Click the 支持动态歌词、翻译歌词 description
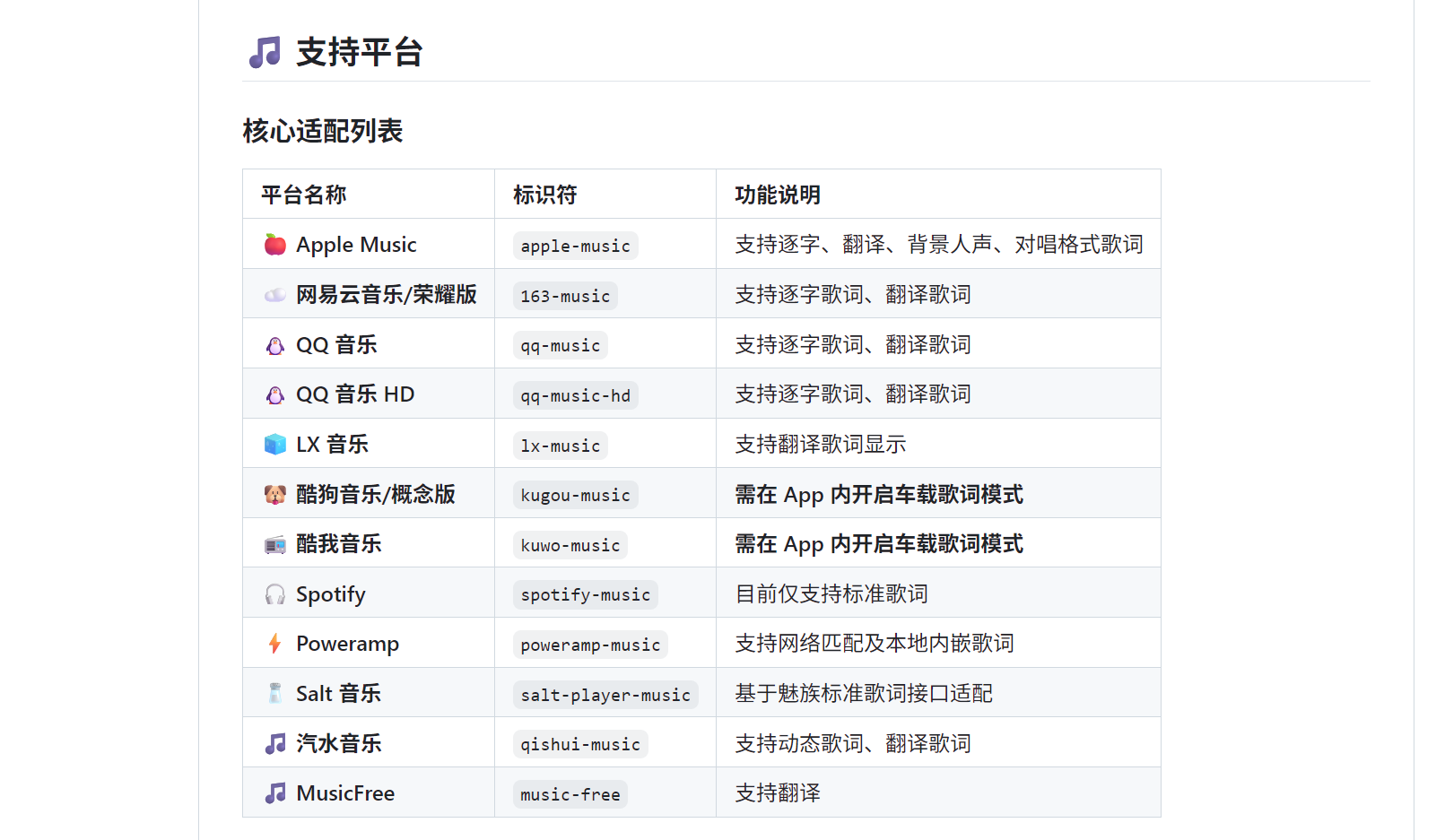 tap(853, 743)
